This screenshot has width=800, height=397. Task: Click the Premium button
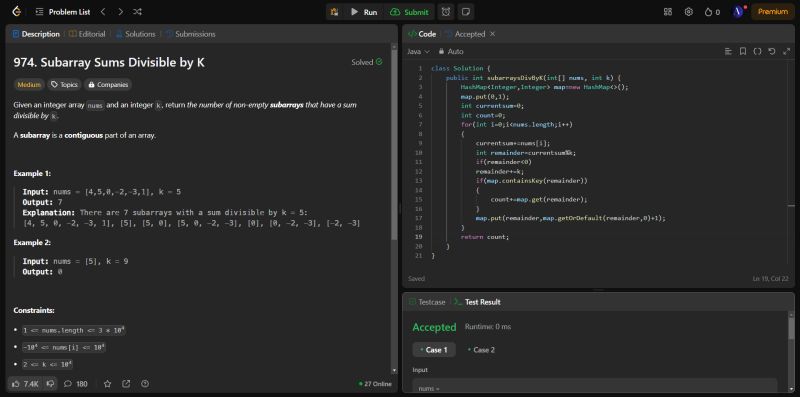pyautogui.click(x=772, y=12)
